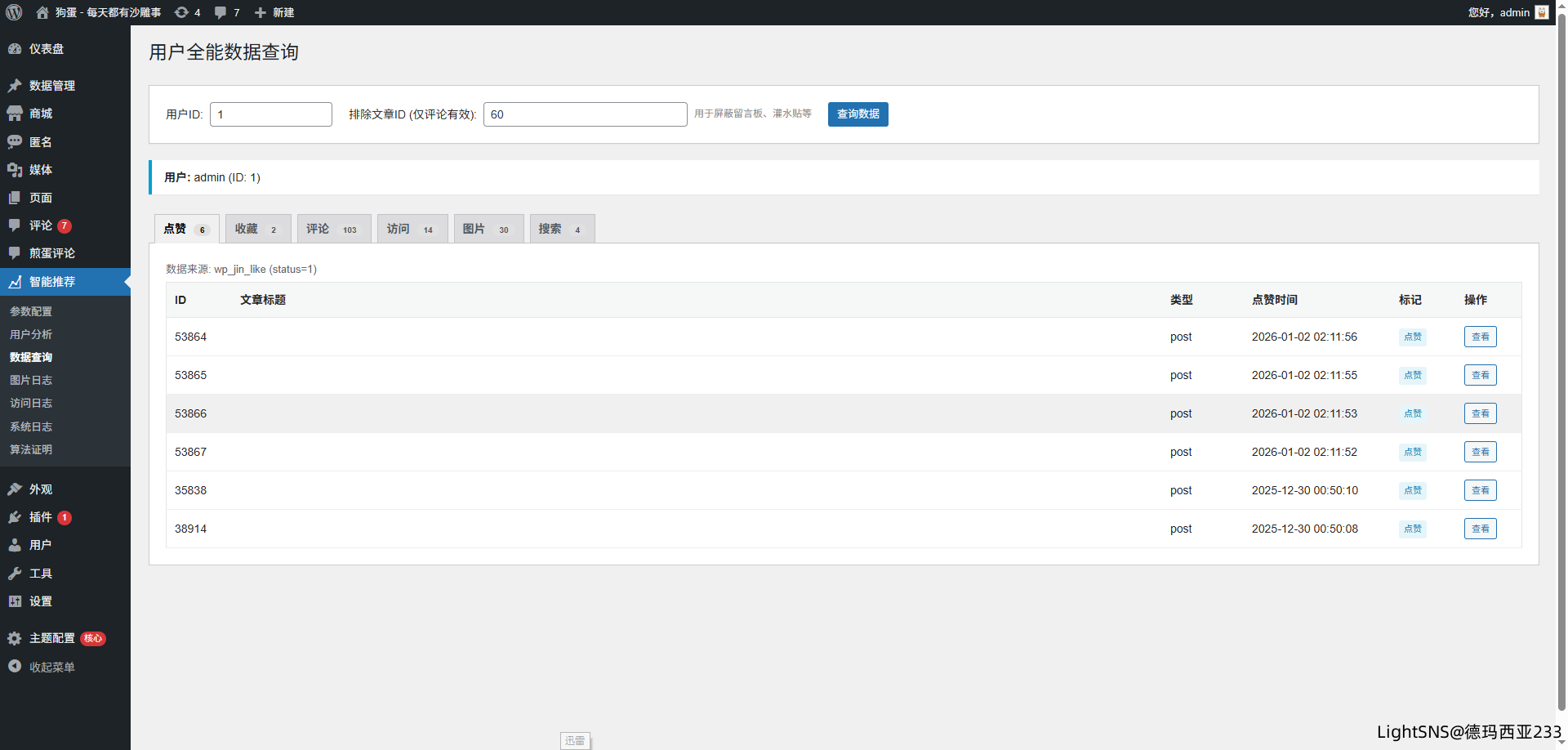
Task: Open the 主题配置 gear icon
Action: click(15, 638)
